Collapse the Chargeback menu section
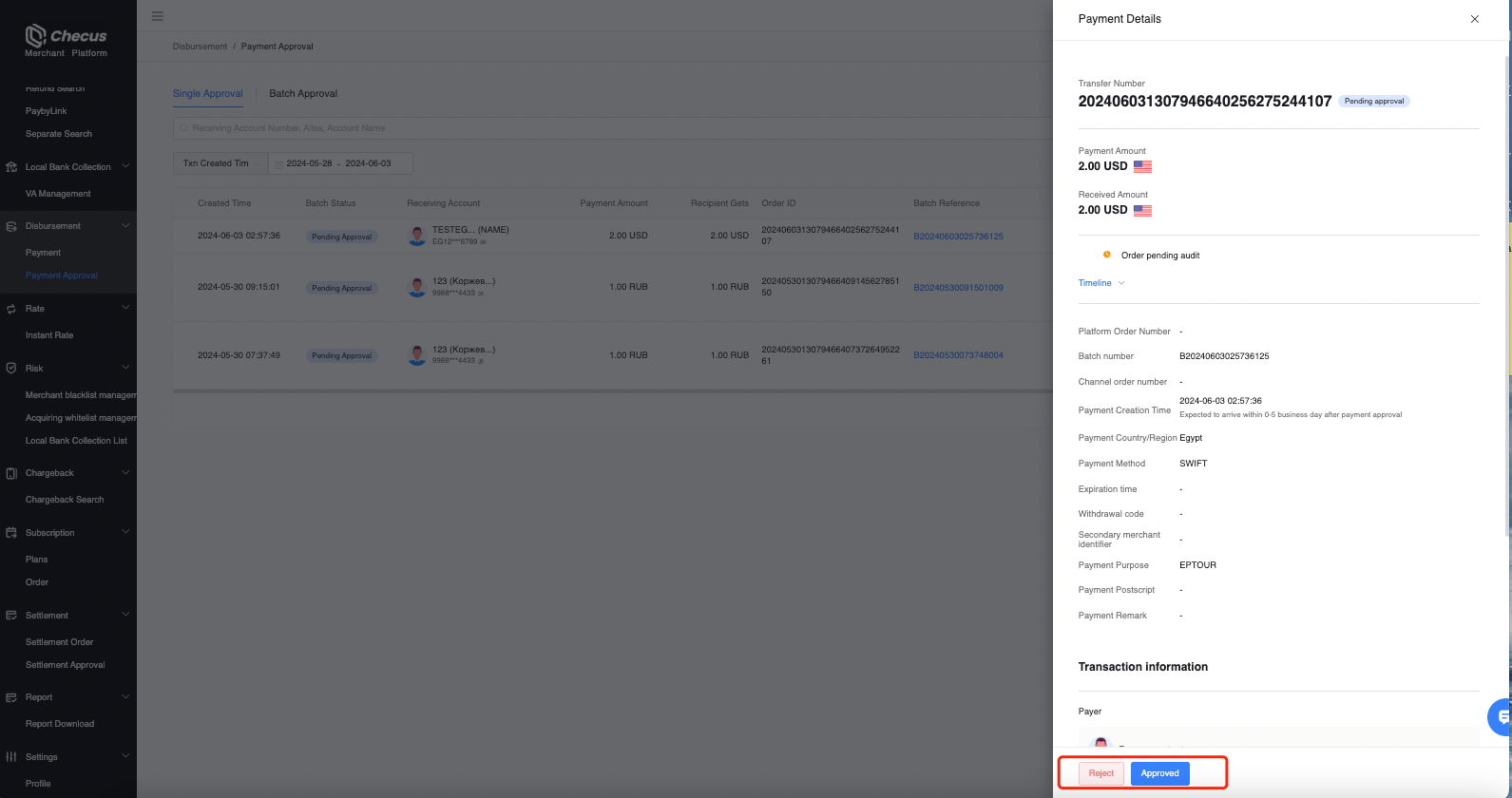 [125, 473]
